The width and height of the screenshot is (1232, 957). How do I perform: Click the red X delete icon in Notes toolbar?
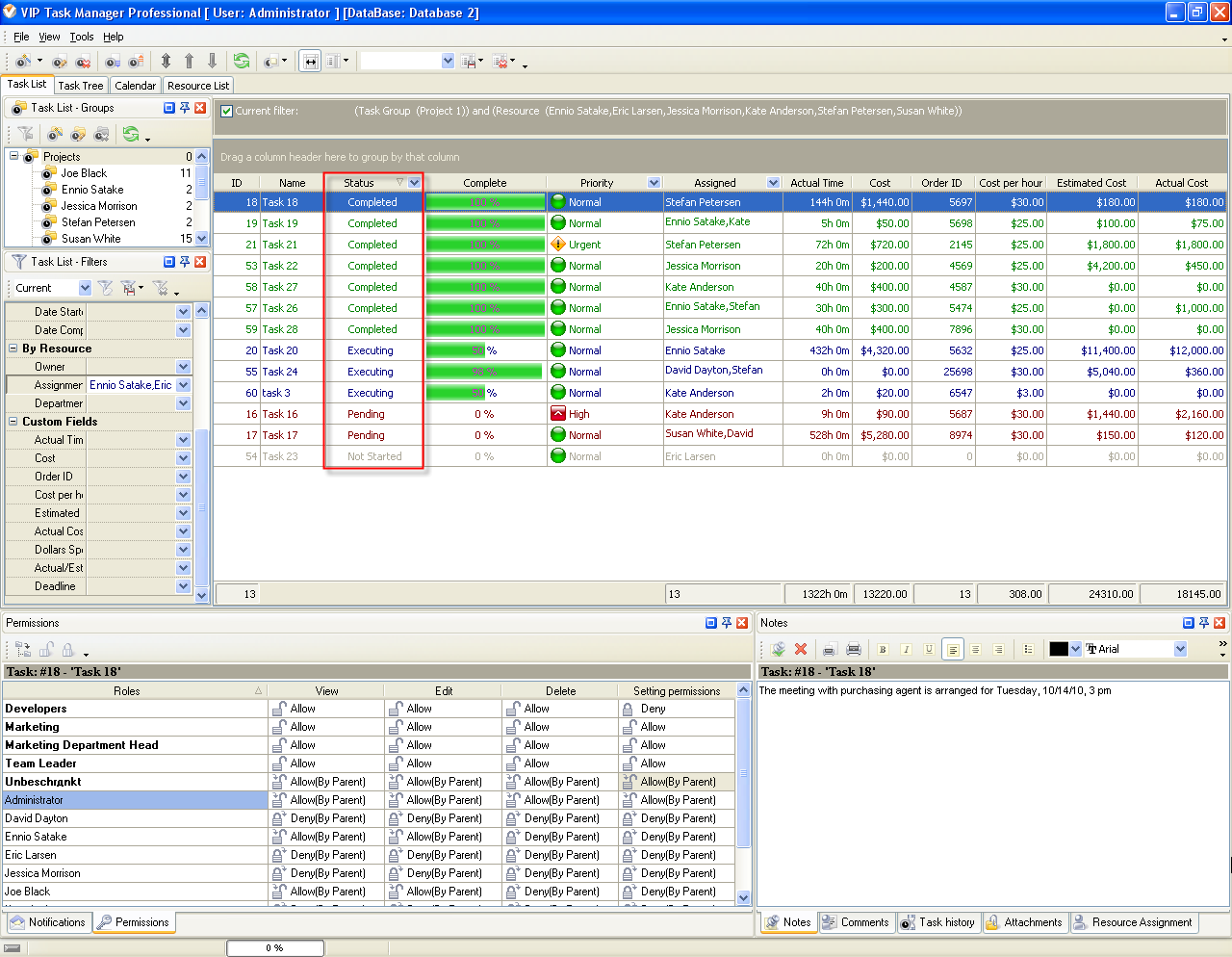tap(801, 649)
